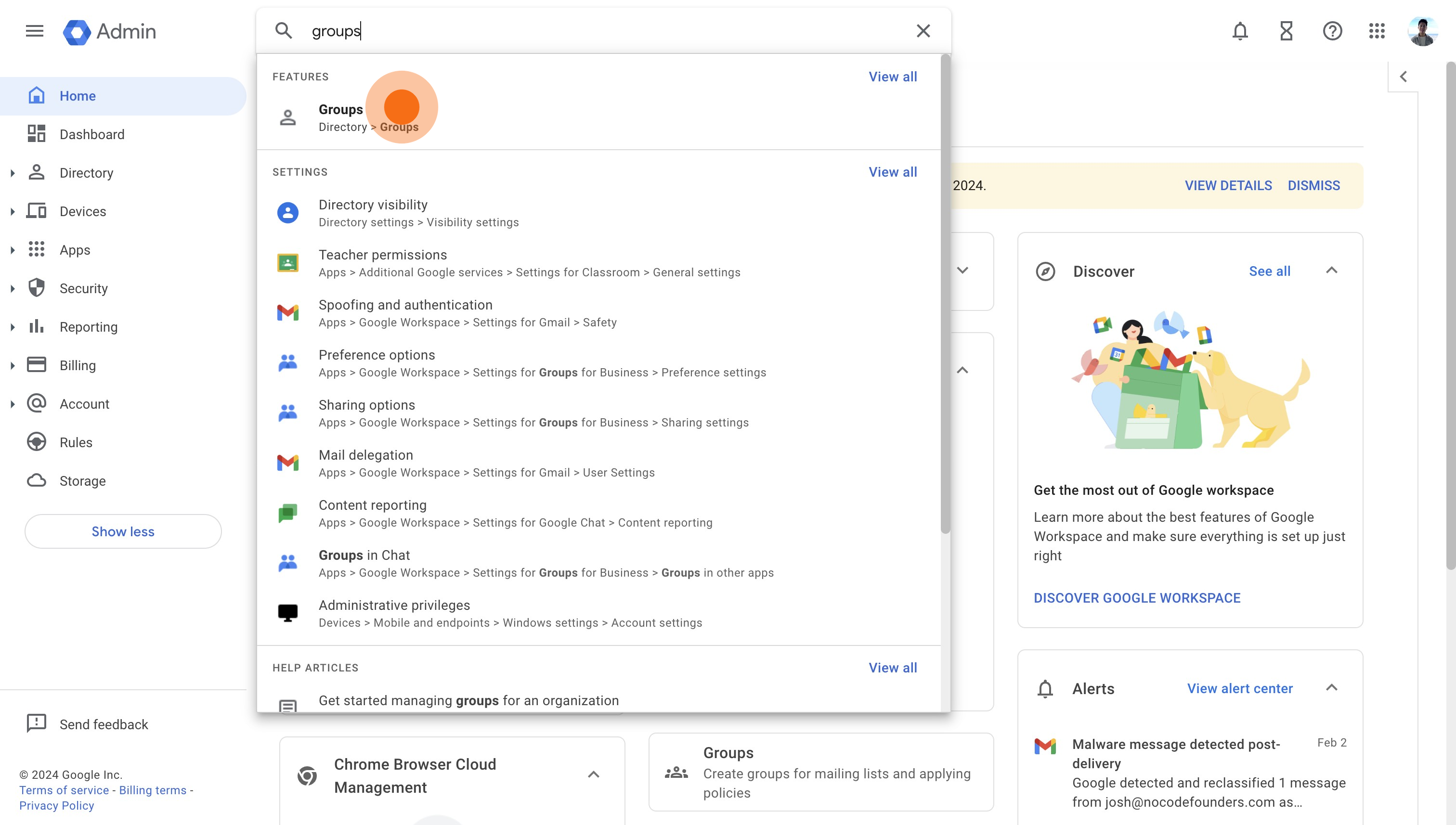
Task: Expand the Reporting tree arrow
Action: [13, 327]
